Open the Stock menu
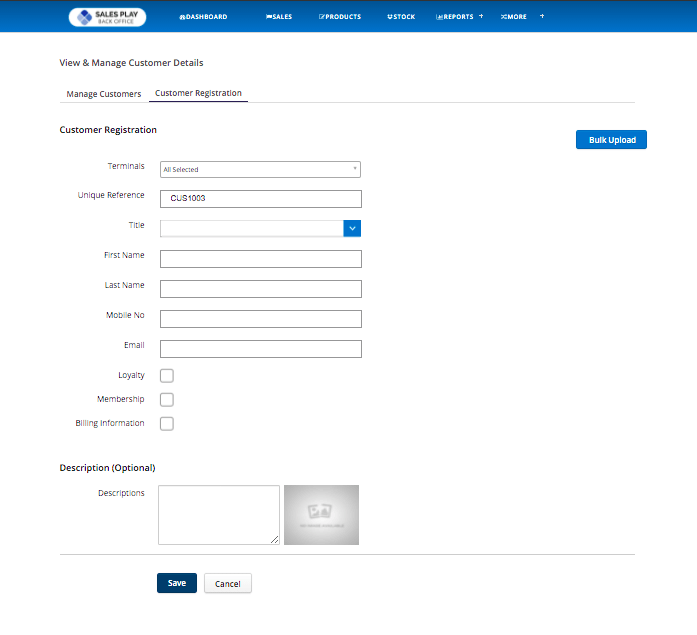The height and width of the screenshot is (635, 697). (x=401, y=17)
